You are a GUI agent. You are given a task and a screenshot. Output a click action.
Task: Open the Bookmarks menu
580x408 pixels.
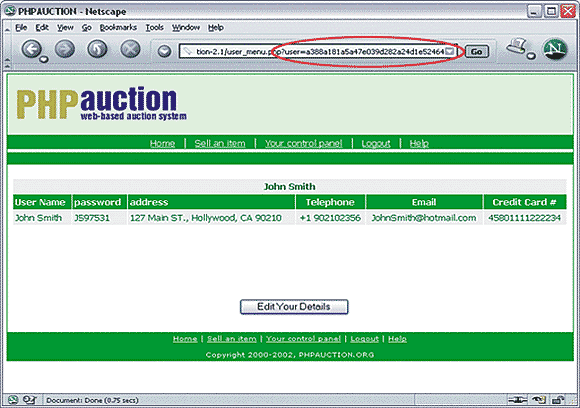pos(118,27)
